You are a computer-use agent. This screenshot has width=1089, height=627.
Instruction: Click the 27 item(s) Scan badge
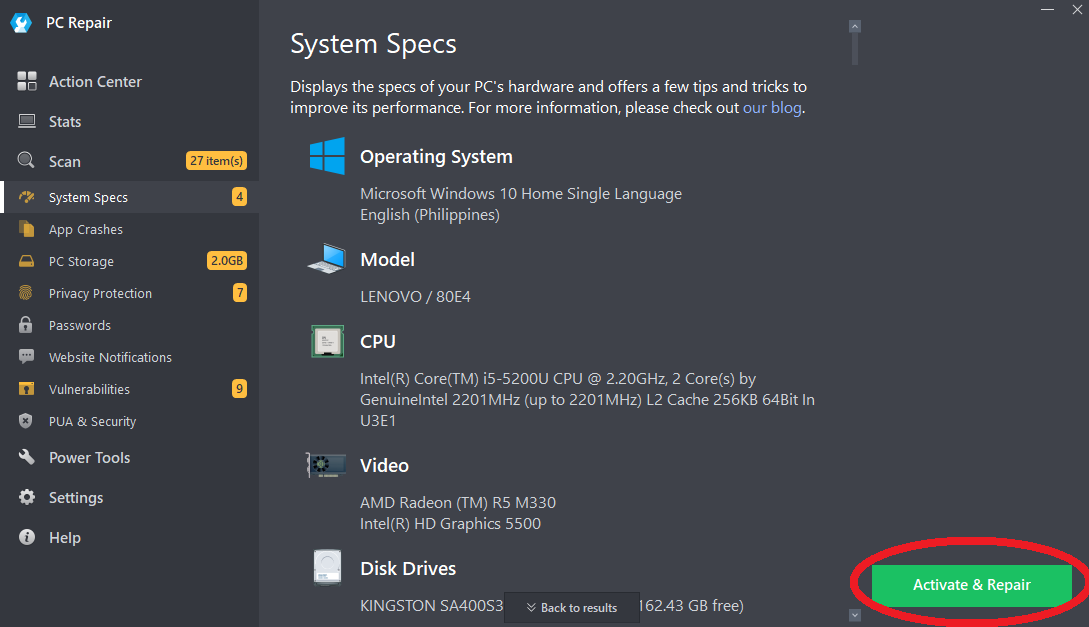tap(216, 160)
